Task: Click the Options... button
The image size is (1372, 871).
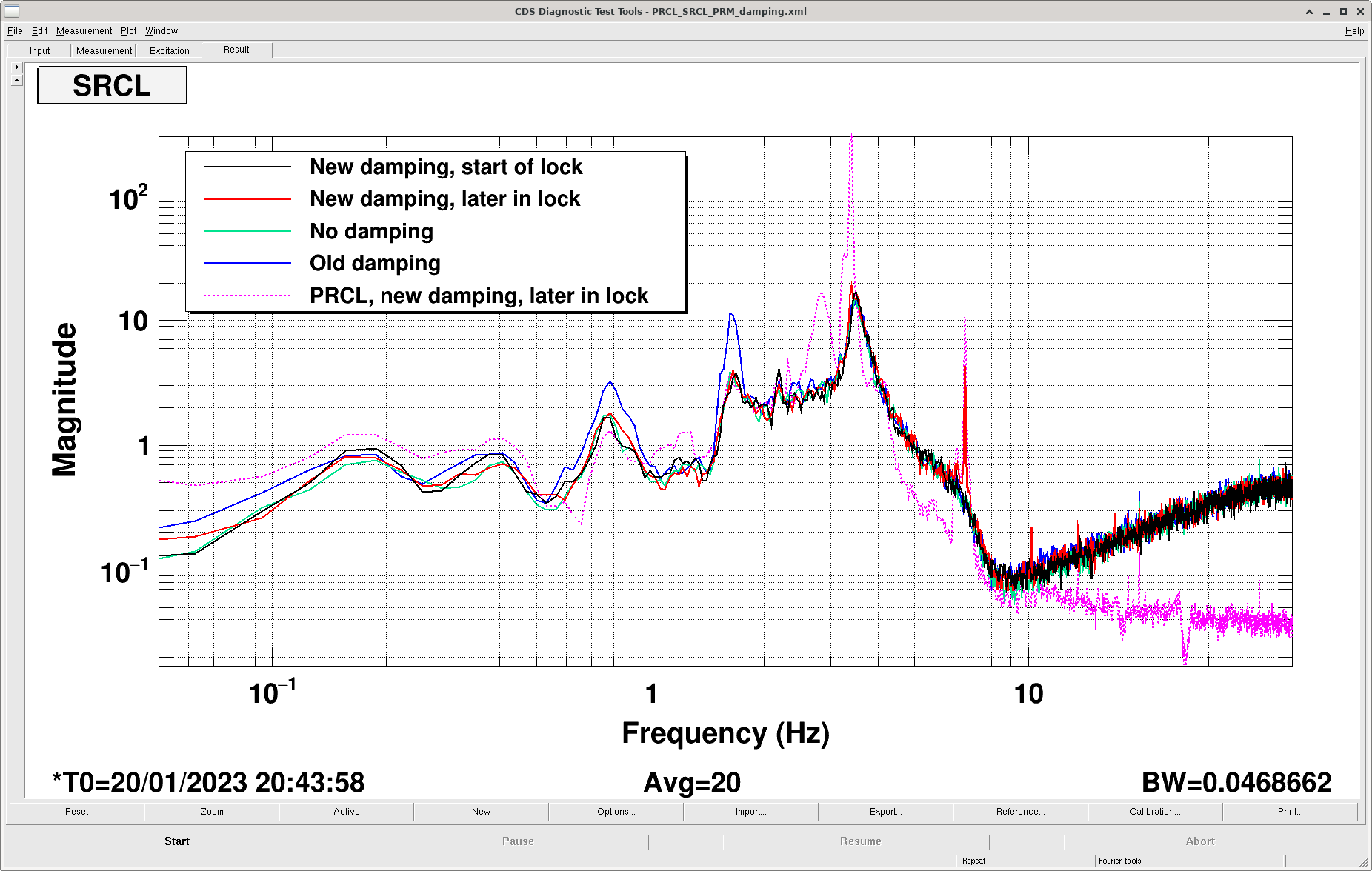Action: [x=616, y=812]
